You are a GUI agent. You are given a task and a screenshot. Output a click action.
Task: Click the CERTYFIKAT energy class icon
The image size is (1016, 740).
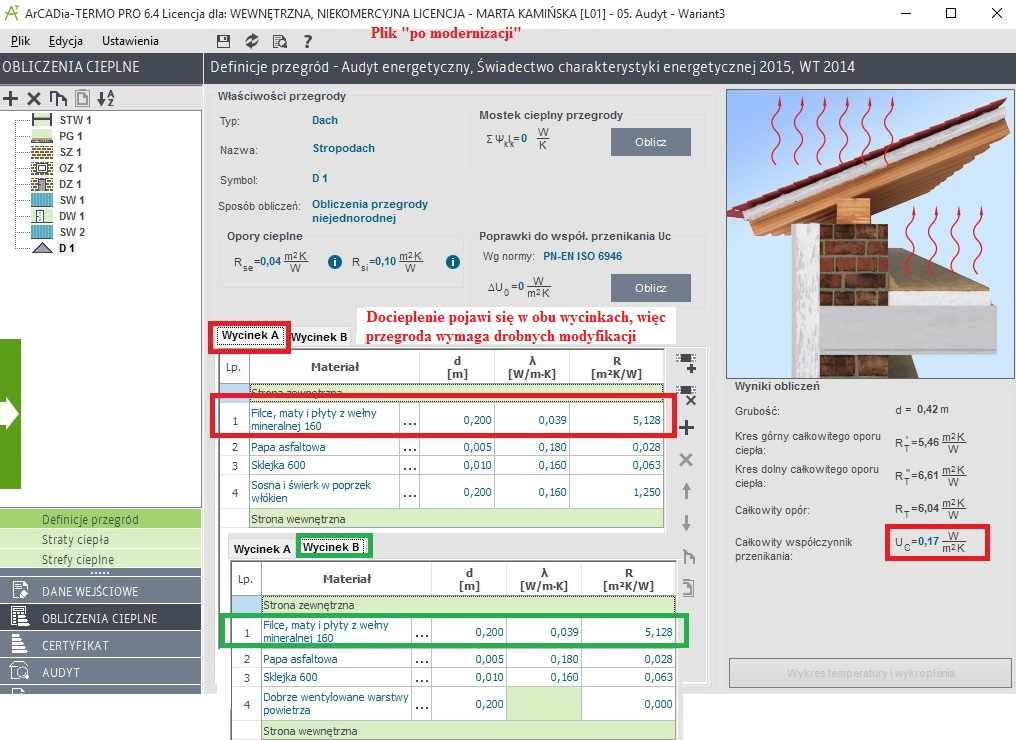click(x=20, y=644)
